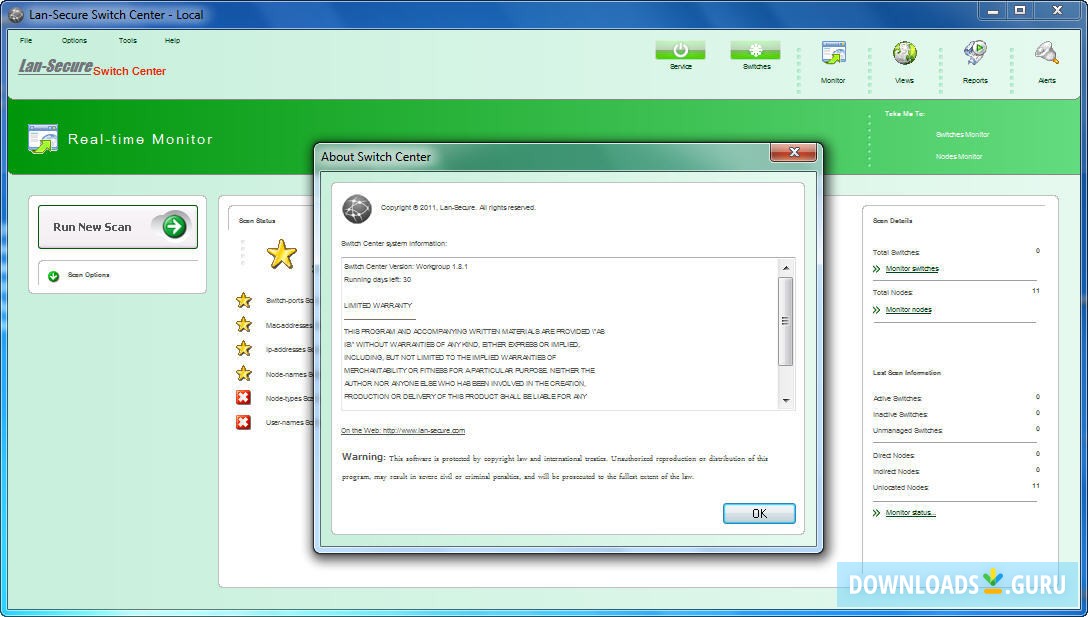Open the File menu

26,40
